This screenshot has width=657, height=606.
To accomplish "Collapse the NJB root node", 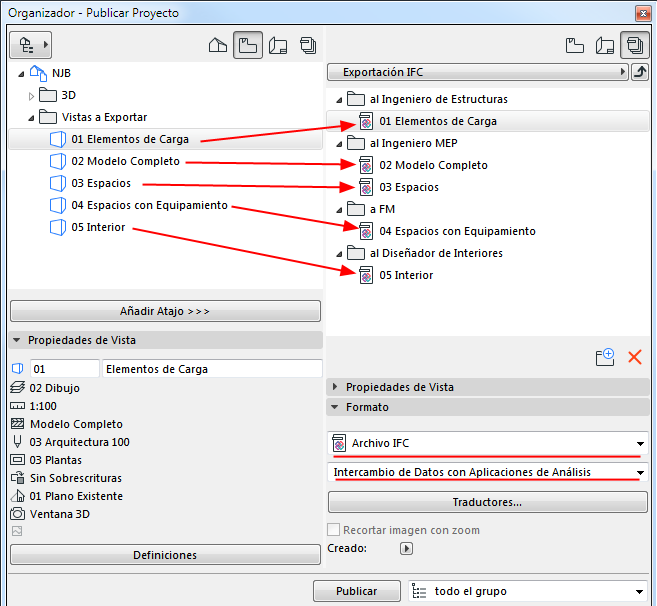I will [x=21, y=74].
